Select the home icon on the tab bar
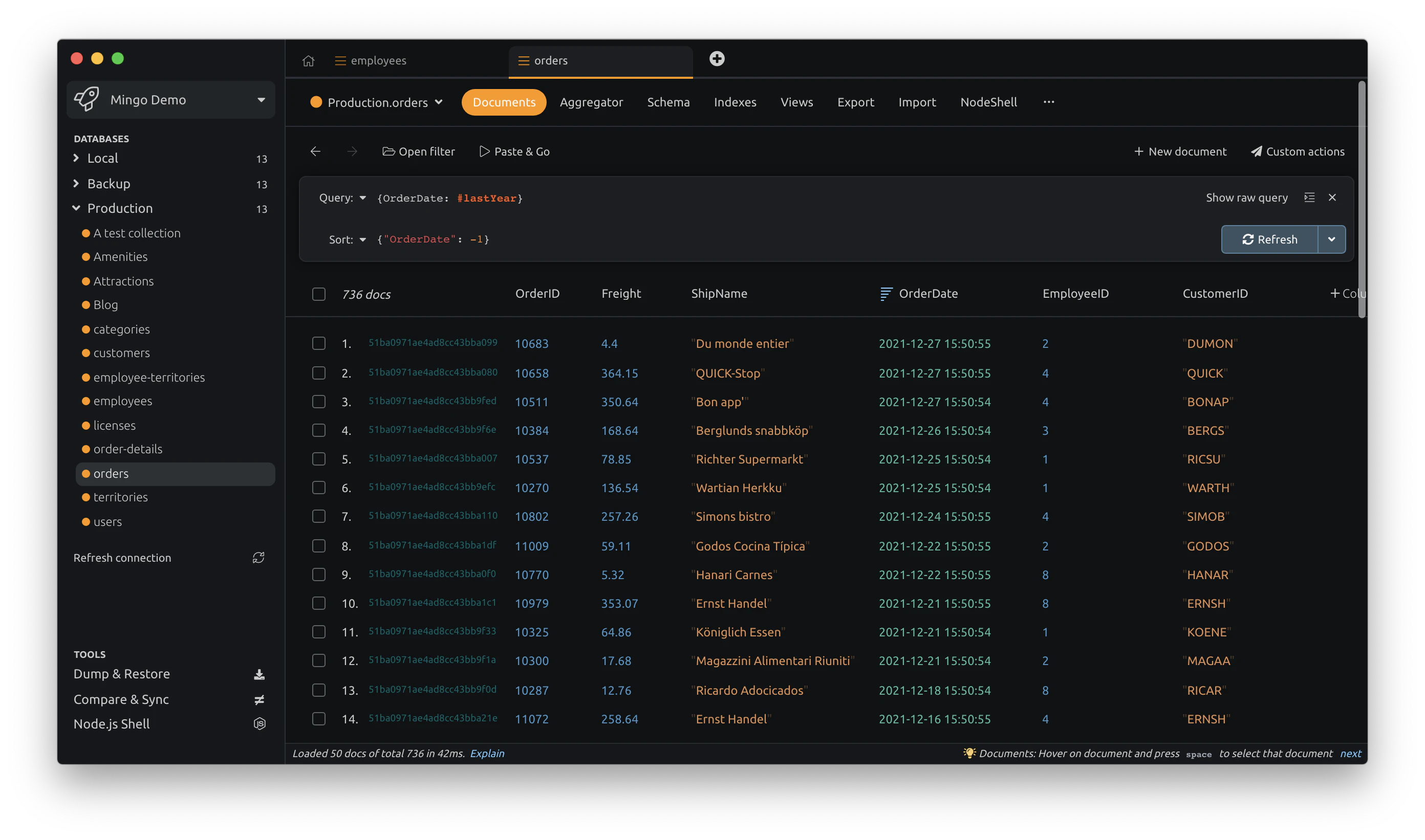This screenshot has width=1425, height=840. [309, 60]
